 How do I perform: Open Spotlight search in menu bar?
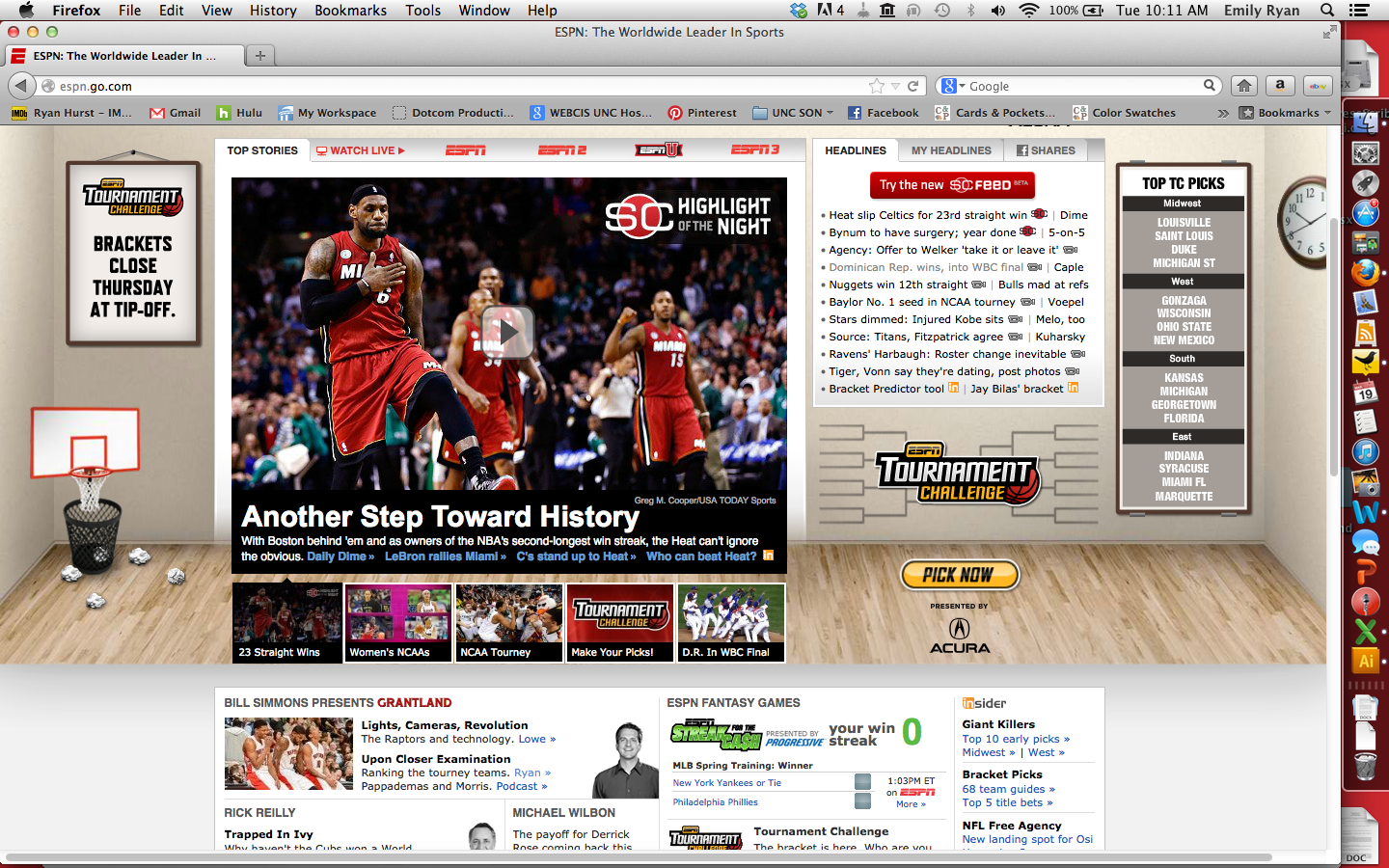click(1327, 10)
